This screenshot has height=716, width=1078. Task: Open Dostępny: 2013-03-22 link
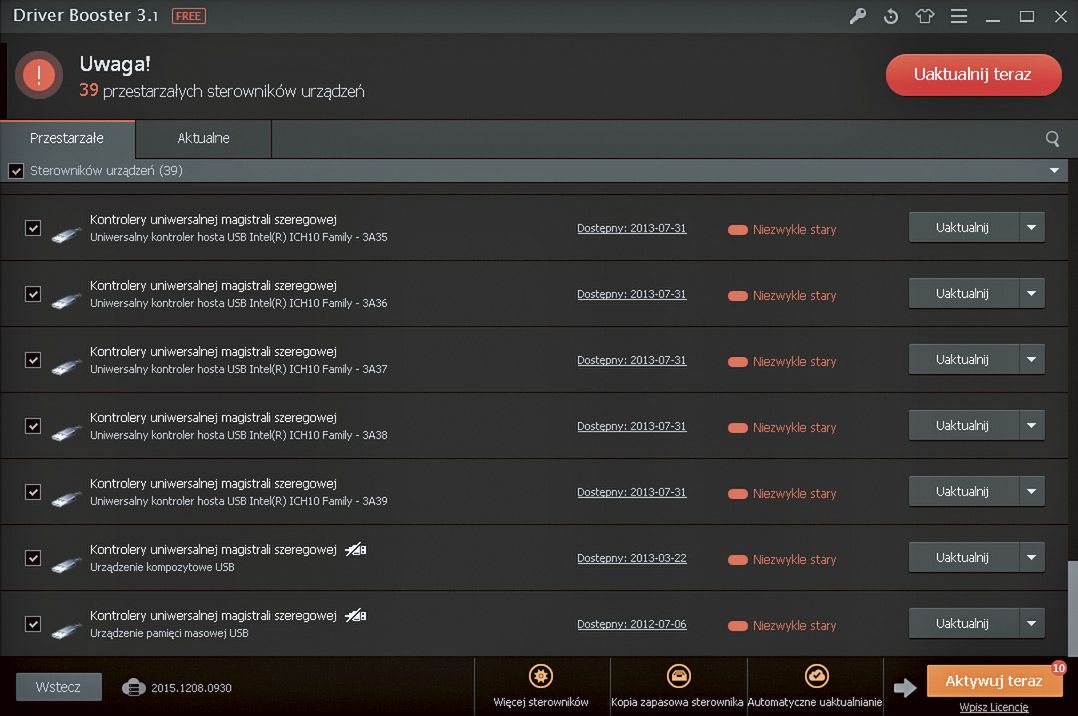point(632,558)
